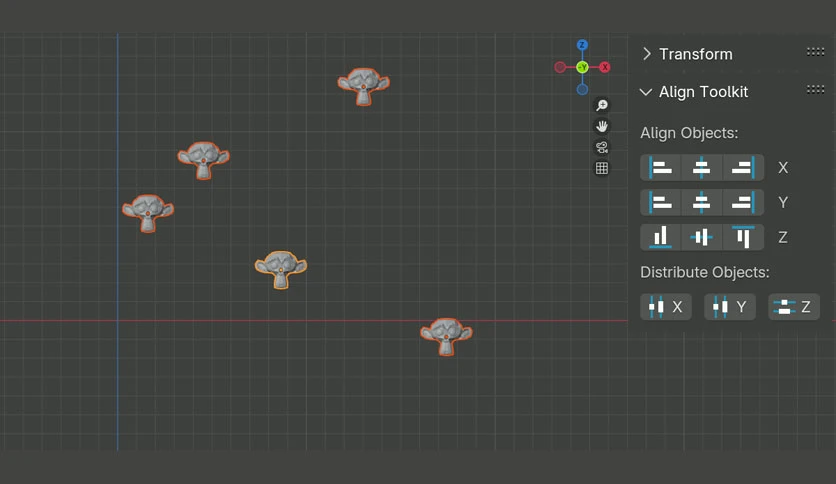Collapse the Align Toolkit panel
The image size is (836, 484).
point(646,92)
